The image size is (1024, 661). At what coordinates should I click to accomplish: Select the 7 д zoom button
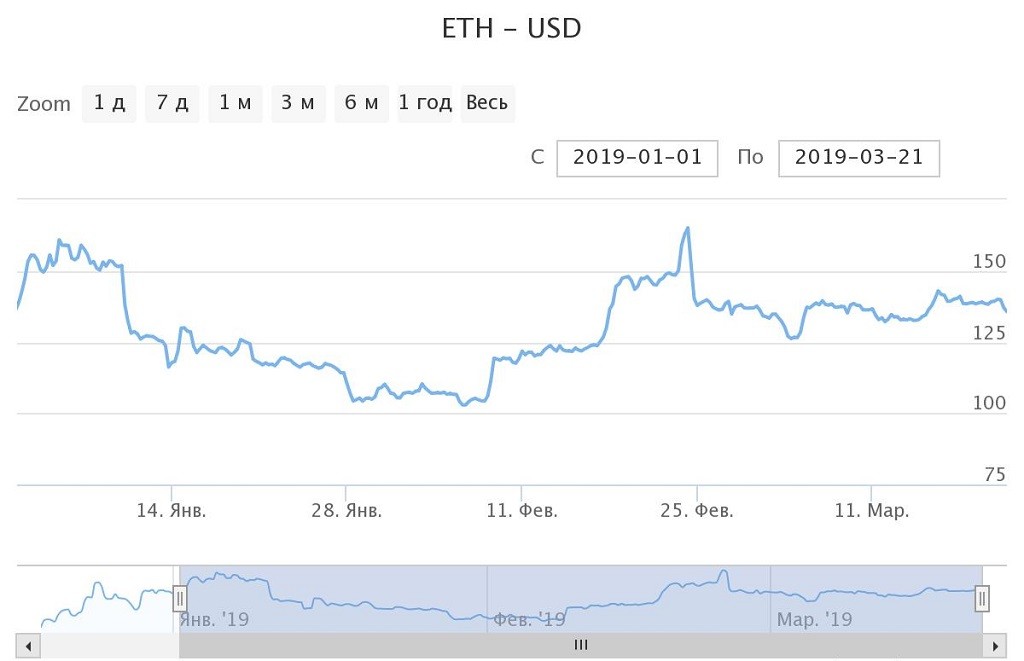[x=172, y=103]
